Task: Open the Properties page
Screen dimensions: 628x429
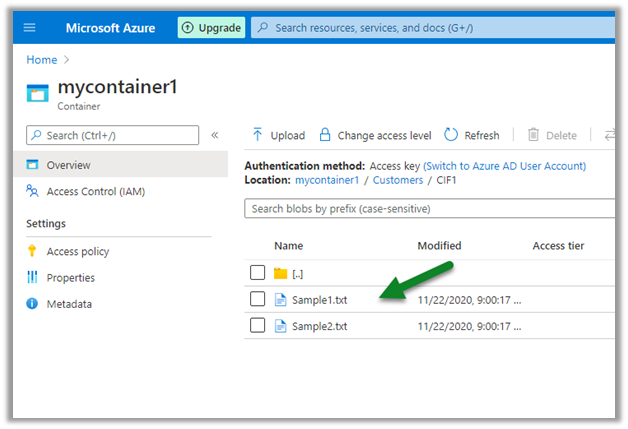Action: pyautogui.click(x=70, y=277)
